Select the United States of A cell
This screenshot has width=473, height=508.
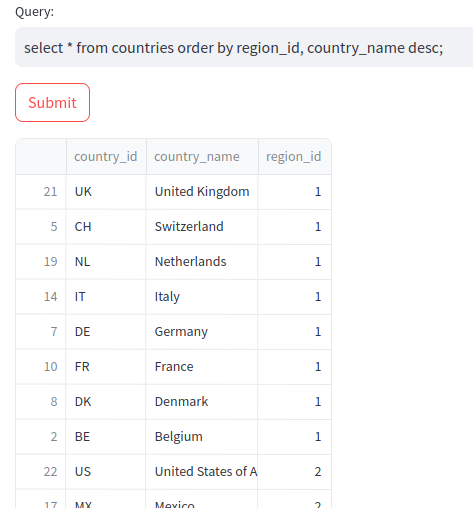(x=202, y=472)
